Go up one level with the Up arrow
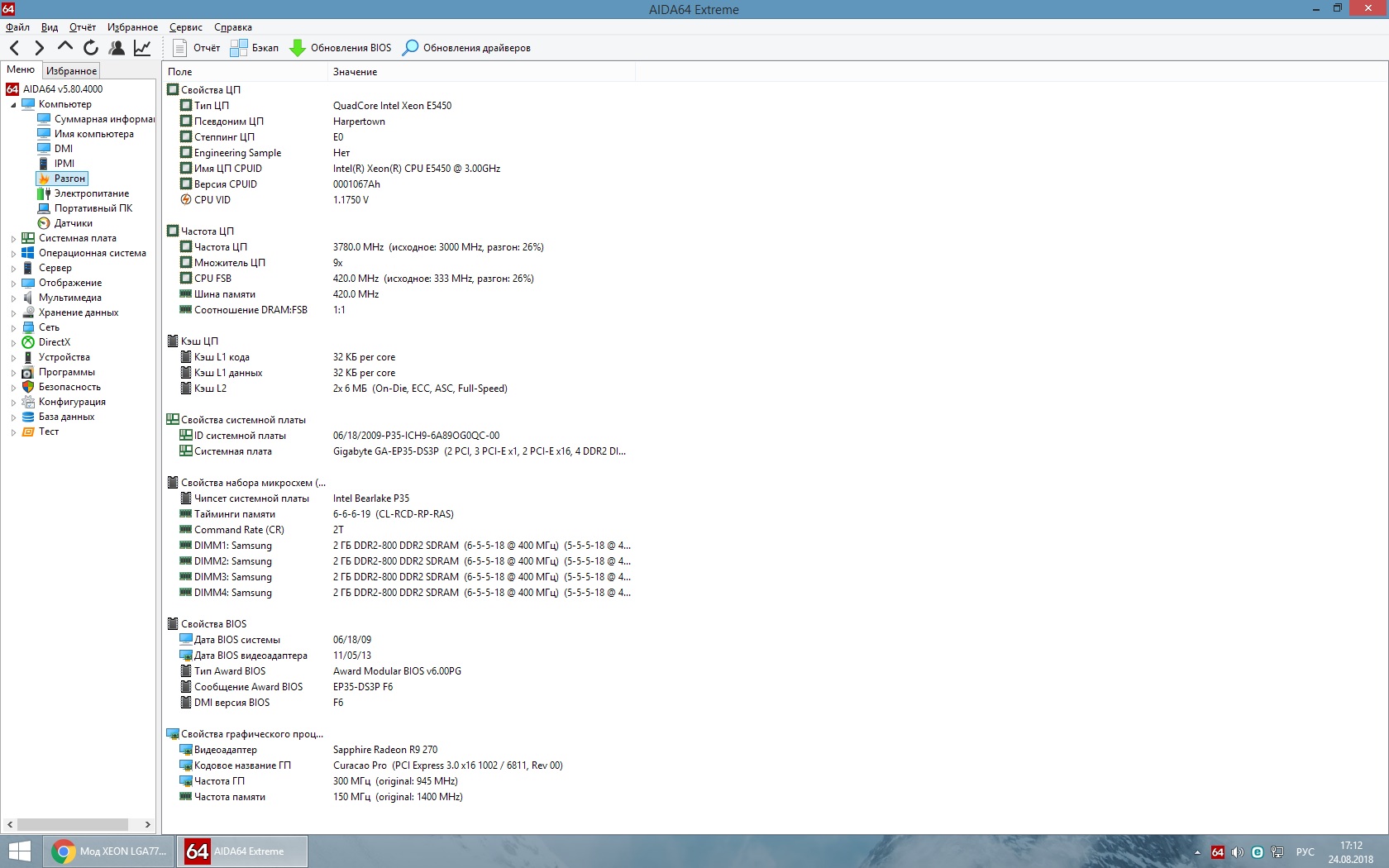 [65, 47]
